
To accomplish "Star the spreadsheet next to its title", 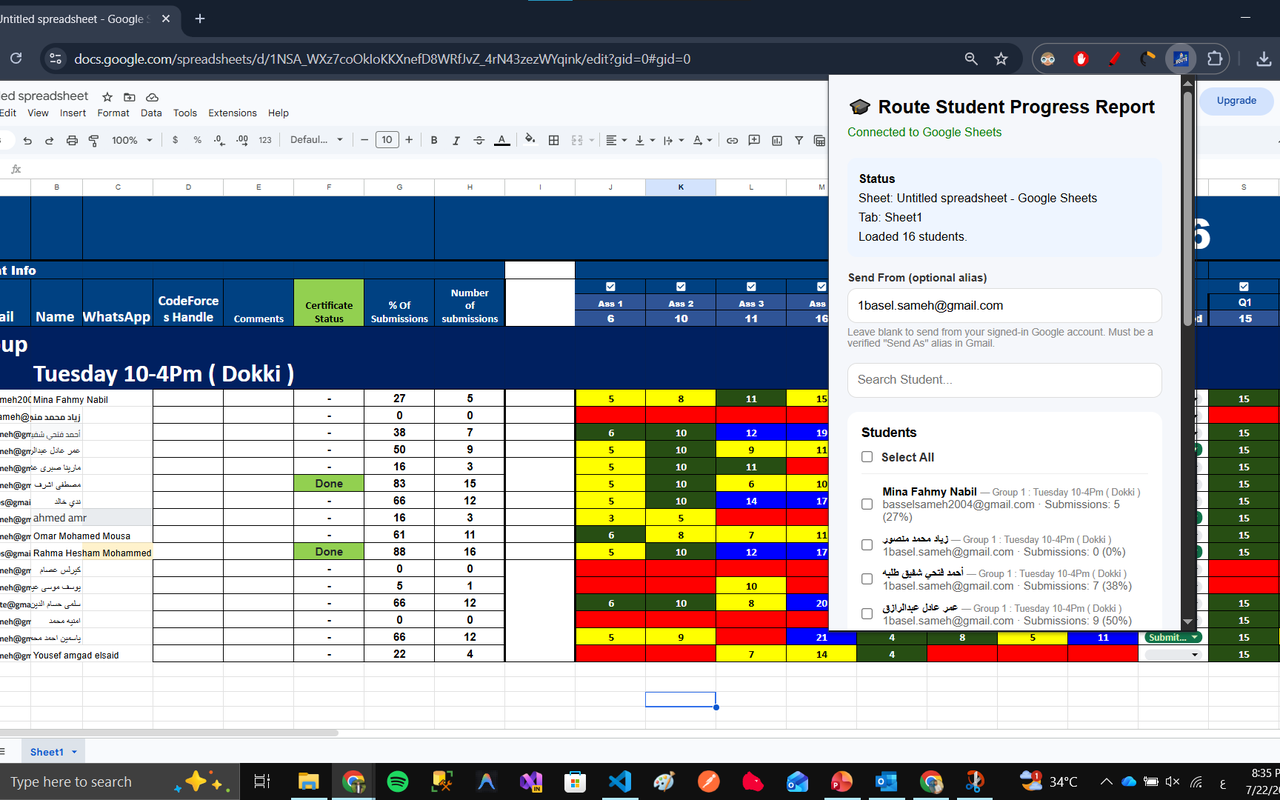I will (x=108, y=97).
